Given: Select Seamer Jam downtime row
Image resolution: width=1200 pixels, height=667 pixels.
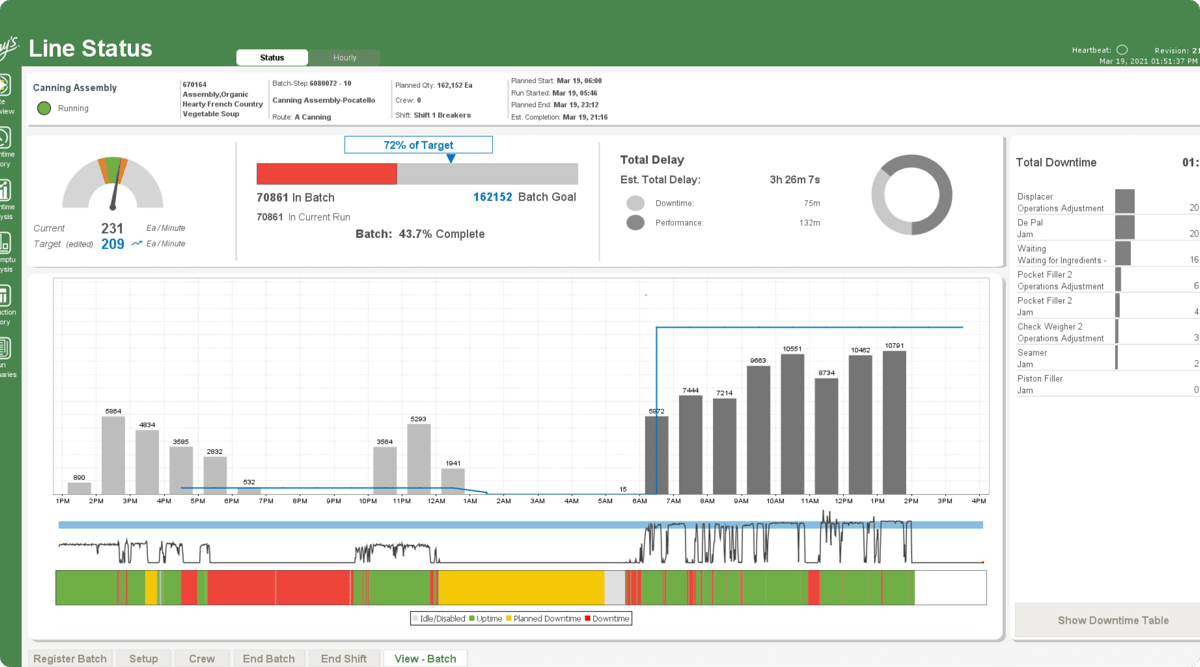Looking at the screenshot, I should pyautogui.click(x=1108, y=358).
